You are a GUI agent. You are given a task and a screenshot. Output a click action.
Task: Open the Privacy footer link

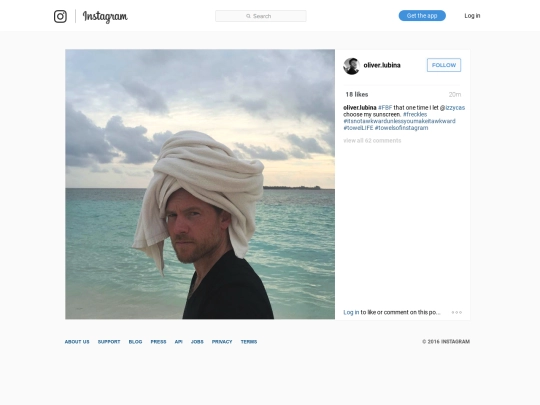(222, 342)
